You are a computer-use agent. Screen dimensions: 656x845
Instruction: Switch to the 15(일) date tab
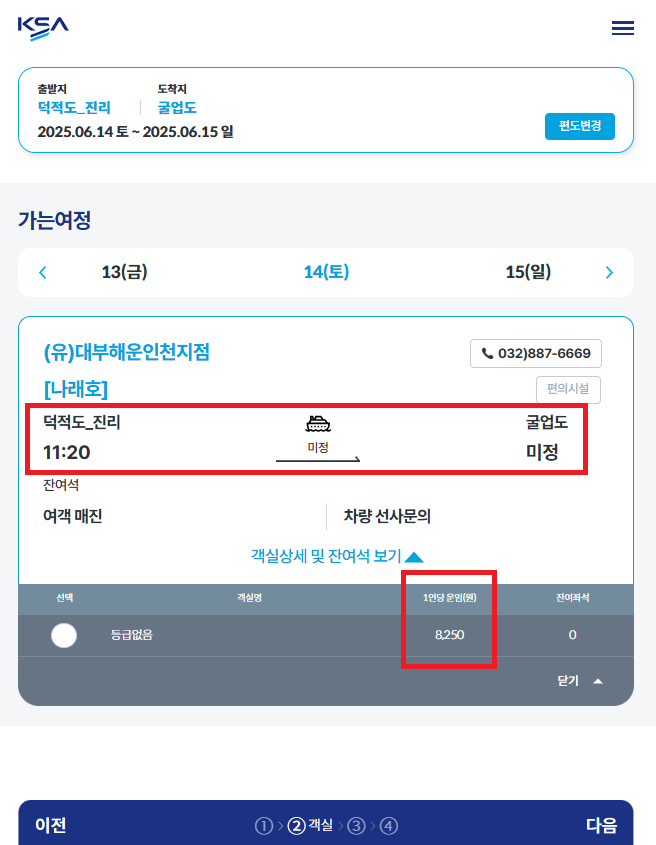pyautogui.click(x=530, y=271)
